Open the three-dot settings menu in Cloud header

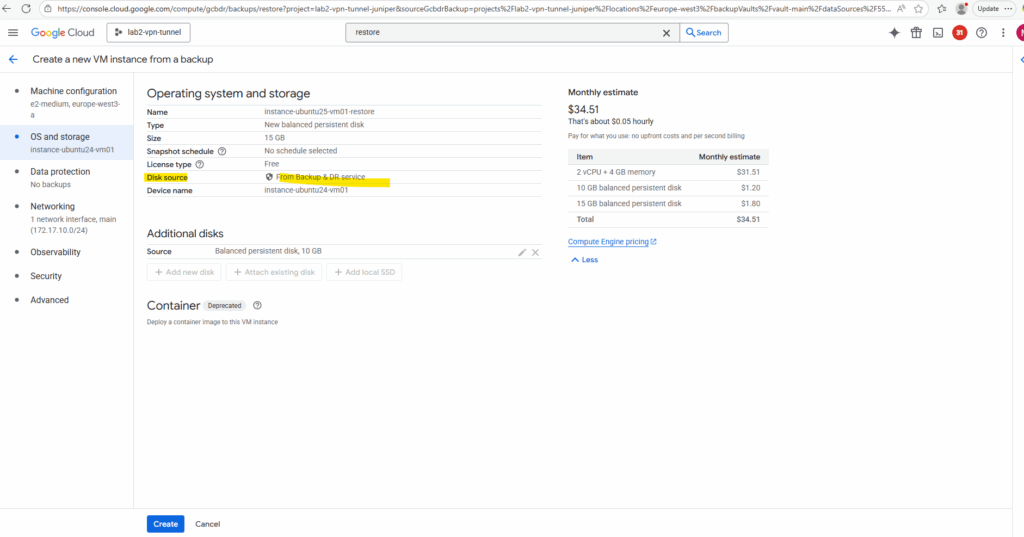1003,33
